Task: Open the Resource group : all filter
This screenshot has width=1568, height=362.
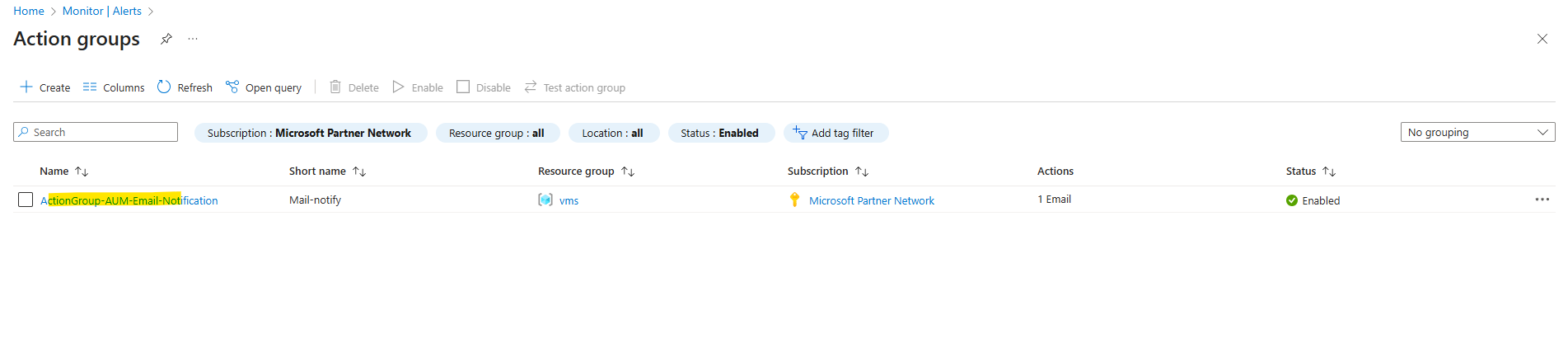Action: coord(498,133)
